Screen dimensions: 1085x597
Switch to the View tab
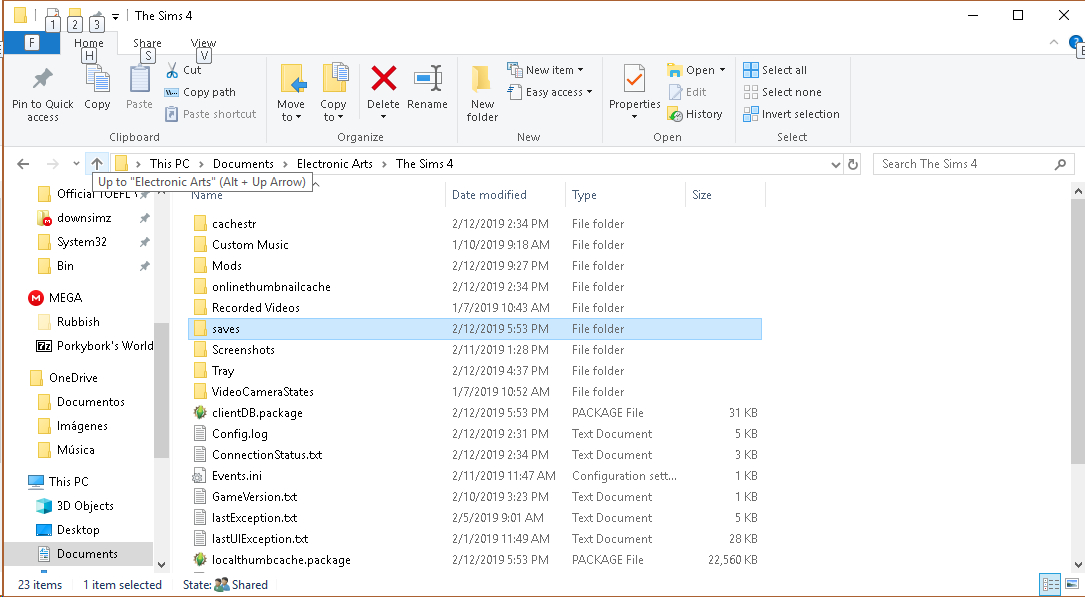click(203, 43)
